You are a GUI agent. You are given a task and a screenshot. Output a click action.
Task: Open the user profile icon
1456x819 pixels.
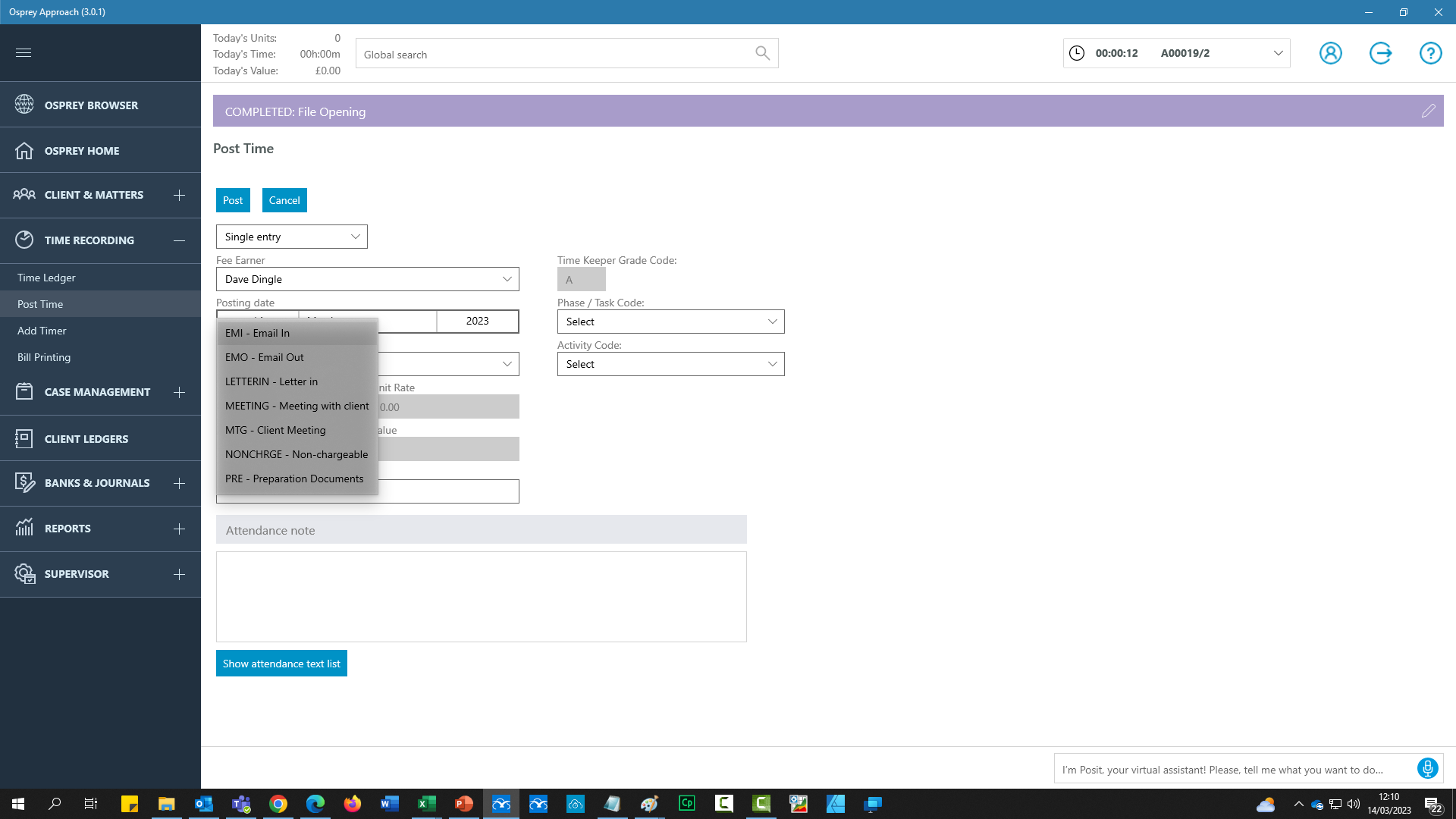[x=1330, y=53]
